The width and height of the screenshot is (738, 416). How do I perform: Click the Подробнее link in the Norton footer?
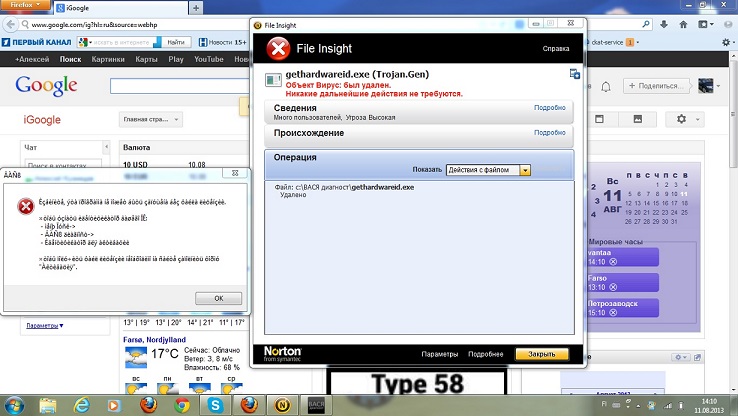486,354
